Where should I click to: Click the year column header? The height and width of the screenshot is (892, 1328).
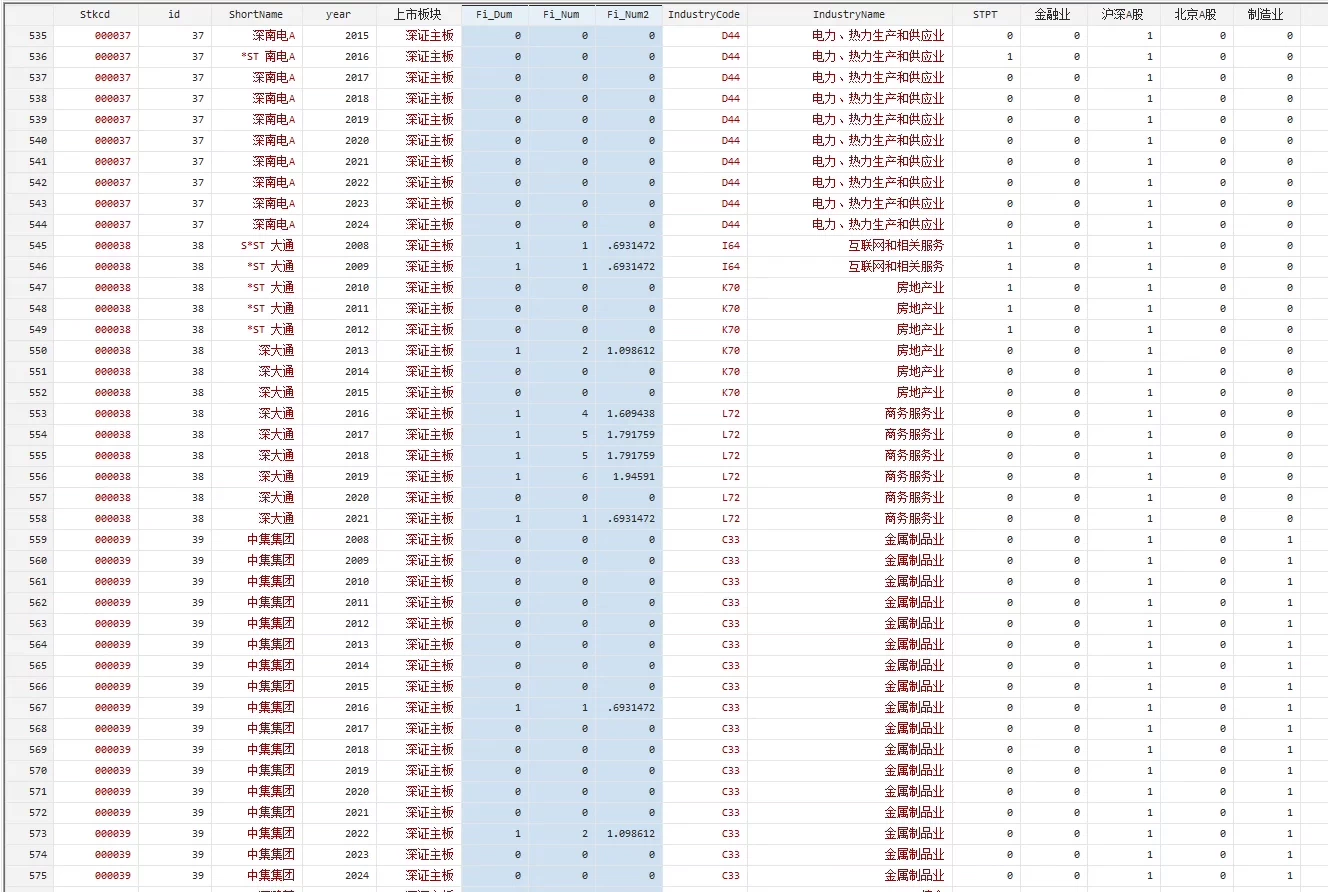click(338, 14)
